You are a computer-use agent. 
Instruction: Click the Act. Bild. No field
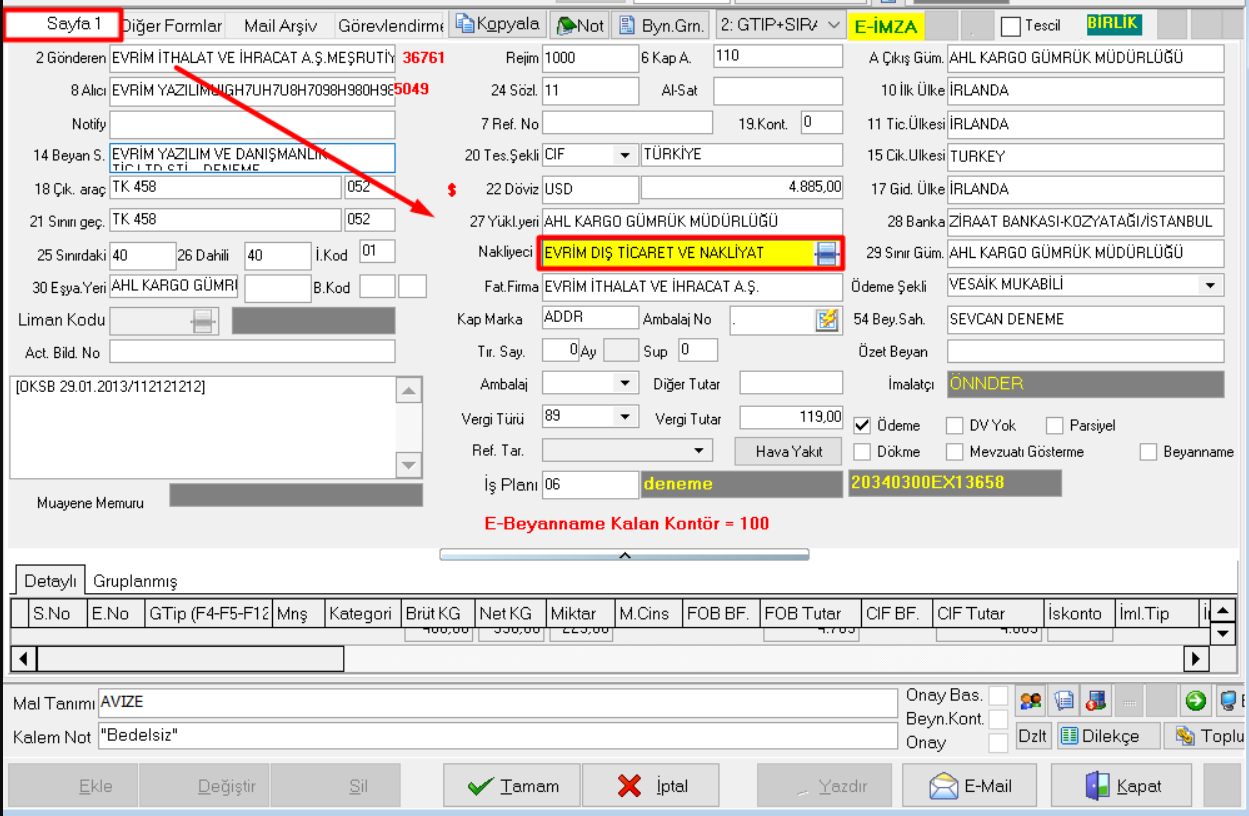click(x=252, y=352)
